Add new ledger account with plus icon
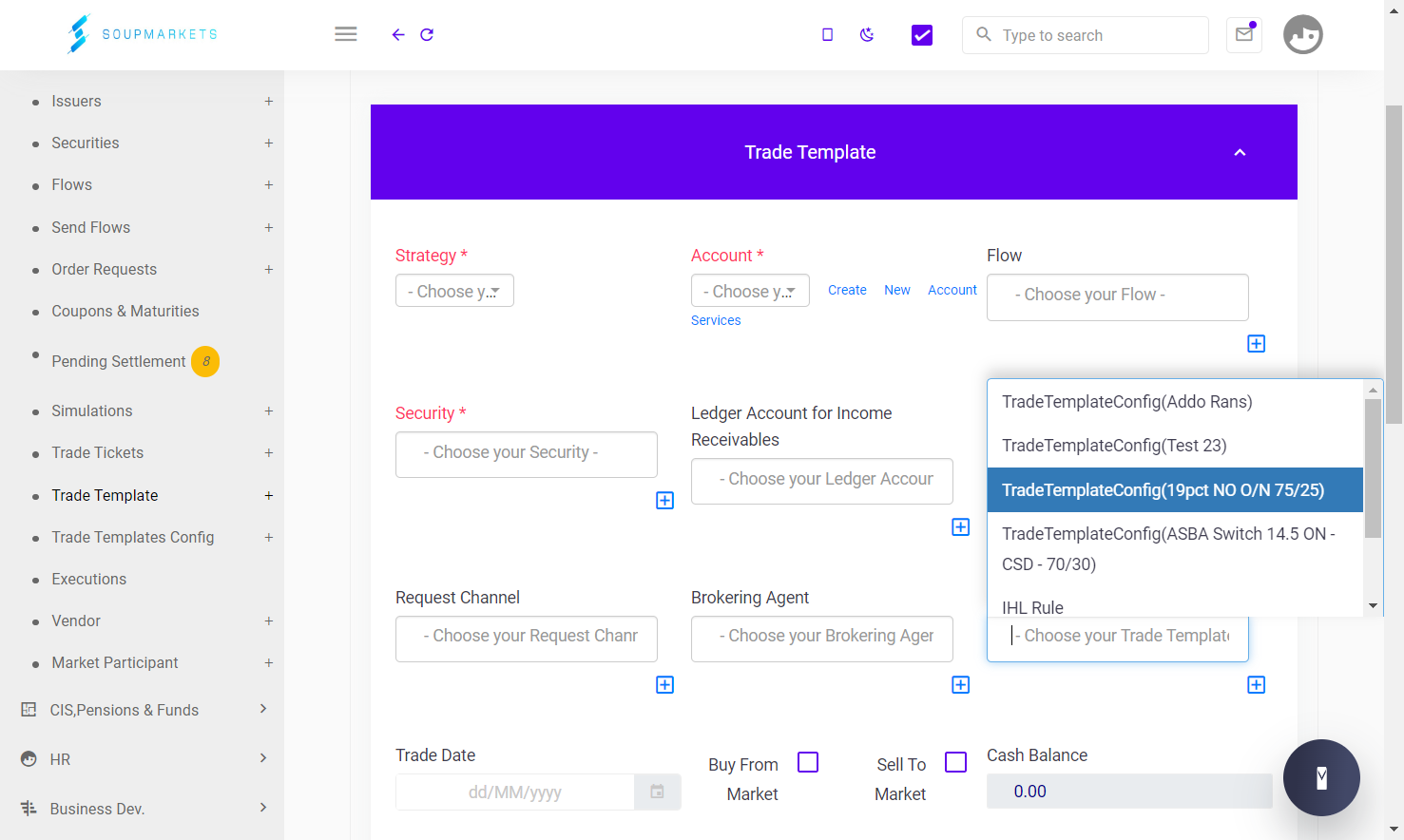The image size is (1404, 840). (961, 527)
